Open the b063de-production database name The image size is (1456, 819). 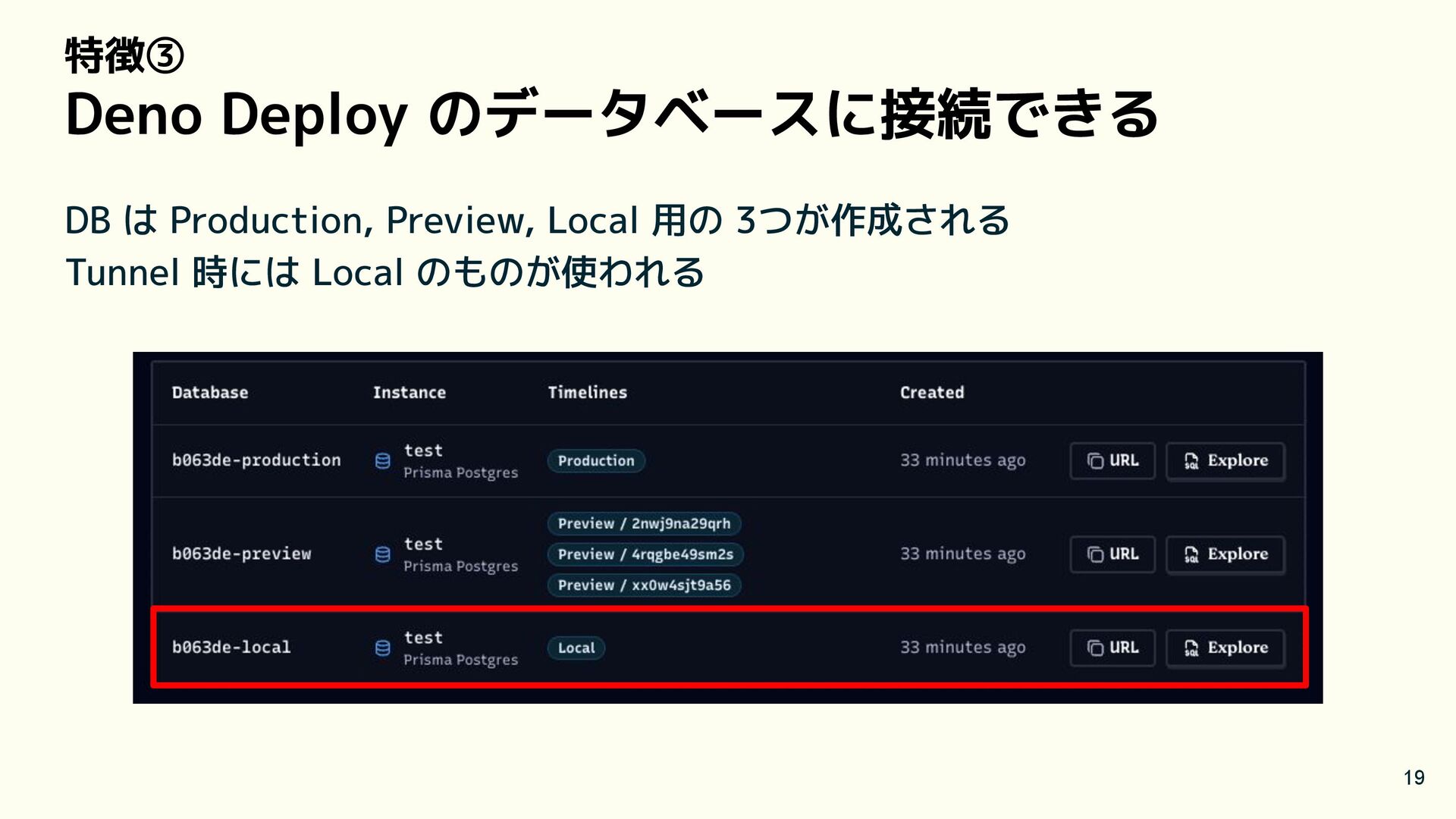coord(256,460)
